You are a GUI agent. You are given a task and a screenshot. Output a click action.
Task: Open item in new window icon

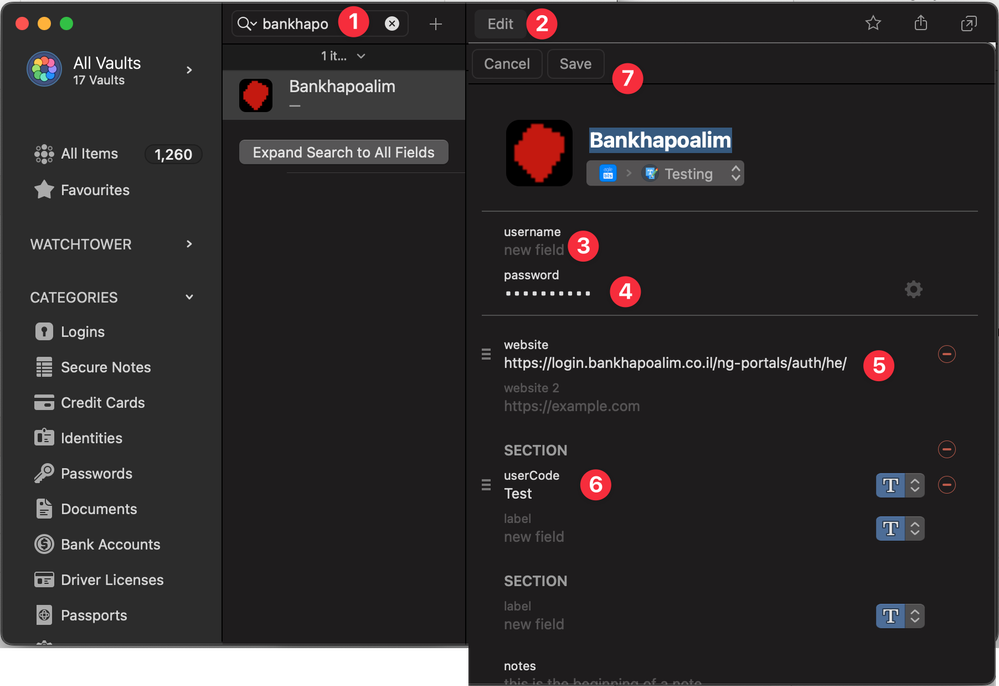point(968,23)
